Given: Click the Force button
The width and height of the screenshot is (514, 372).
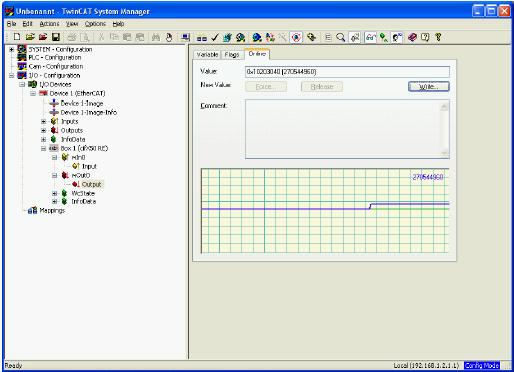Looking at the screenshot, I should pyautogui.click(x=266, y=87).
